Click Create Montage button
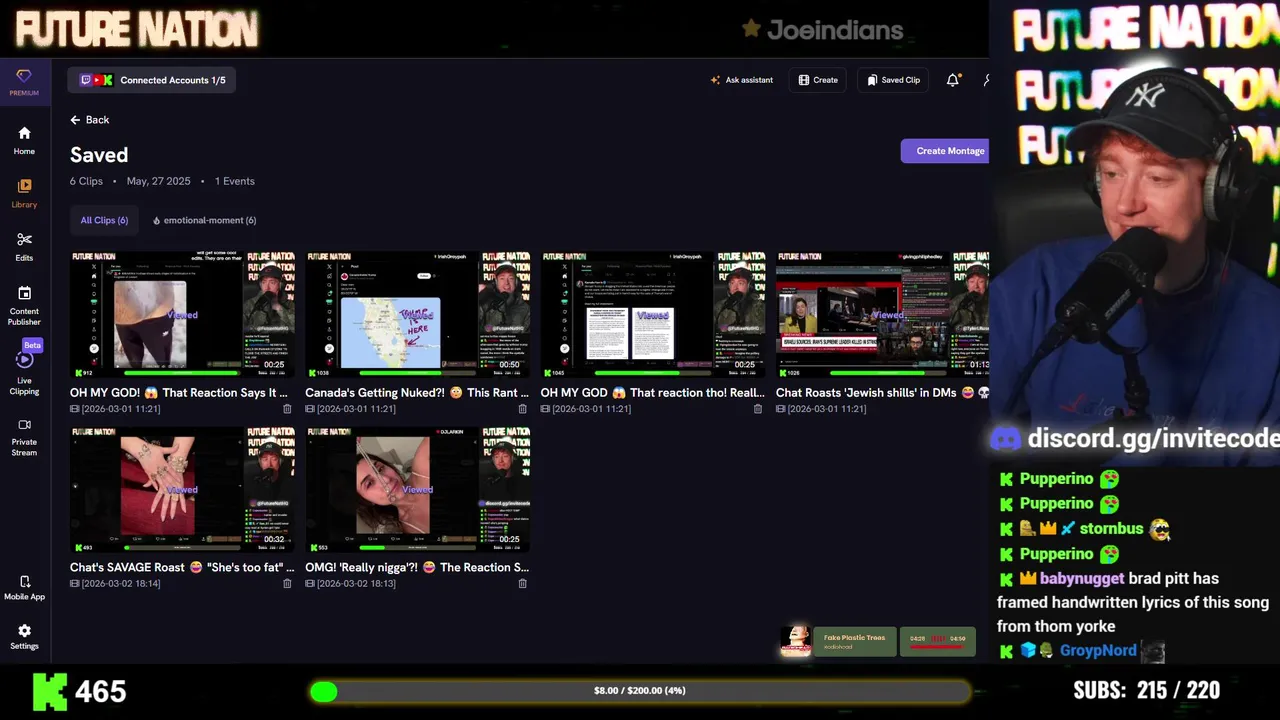1280x720 pixels. pyautogui.click(x=946, y=151)
